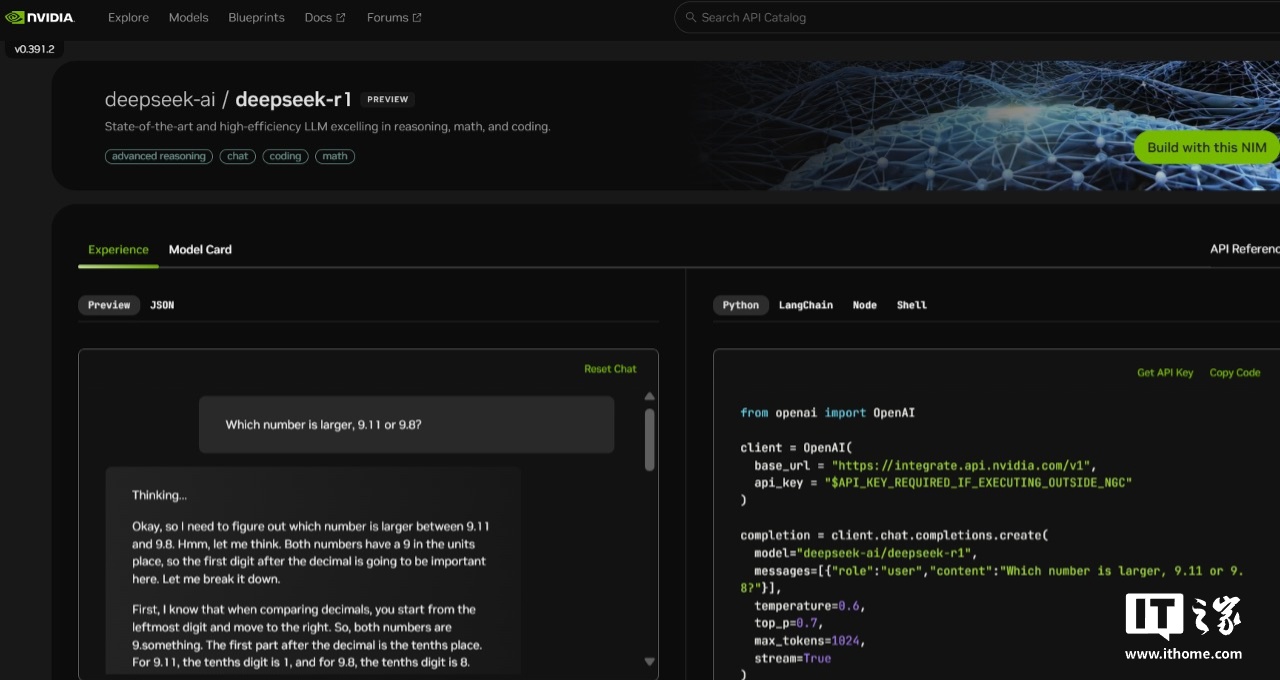
Task: Show the Shell code sample
Action: pyautogui.click(x=911, y=305)
